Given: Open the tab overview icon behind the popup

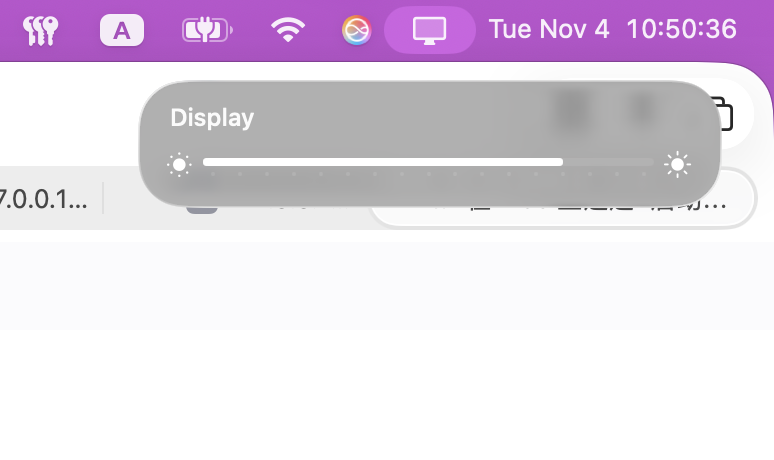Looking at the screenshot, I should [723, 114].
